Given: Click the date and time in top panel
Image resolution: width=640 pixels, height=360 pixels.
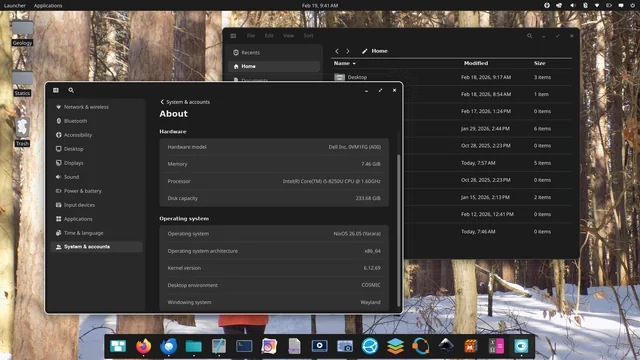Looking at the screenshot, I should (x=320, y=5).
